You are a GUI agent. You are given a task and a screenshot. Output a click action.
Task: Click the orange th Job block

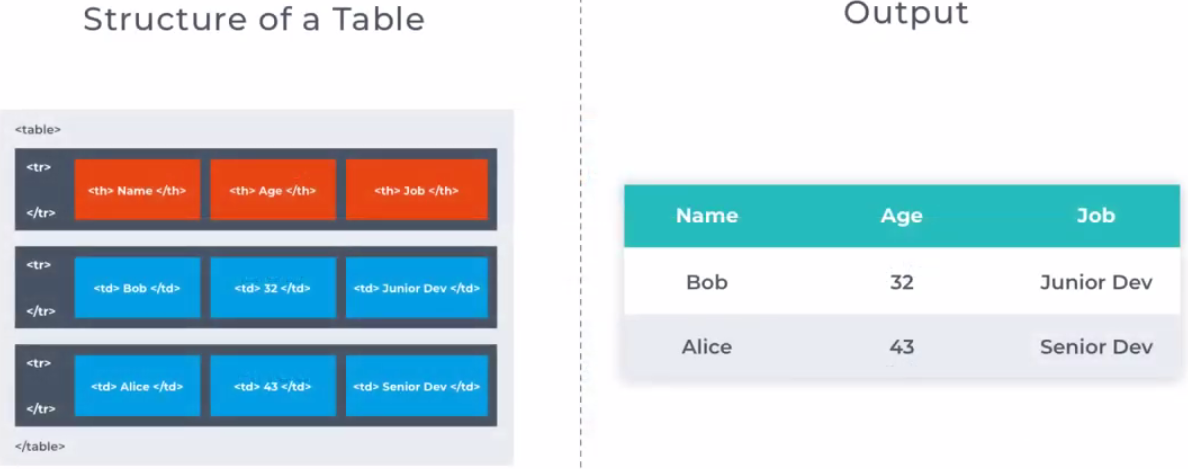[416, 190]
